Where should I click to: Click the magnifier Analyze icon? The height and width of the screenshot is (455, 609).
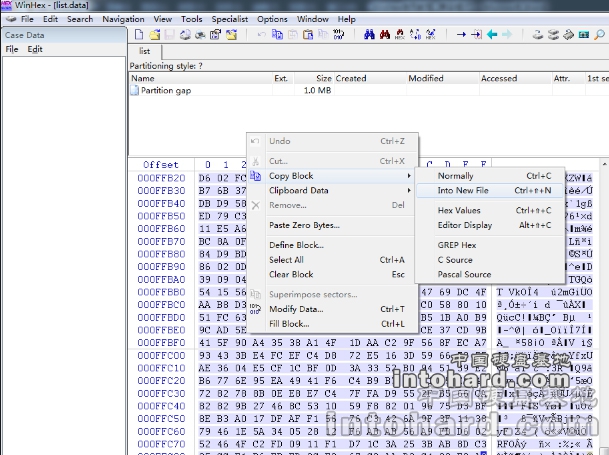tap(599, 35)
